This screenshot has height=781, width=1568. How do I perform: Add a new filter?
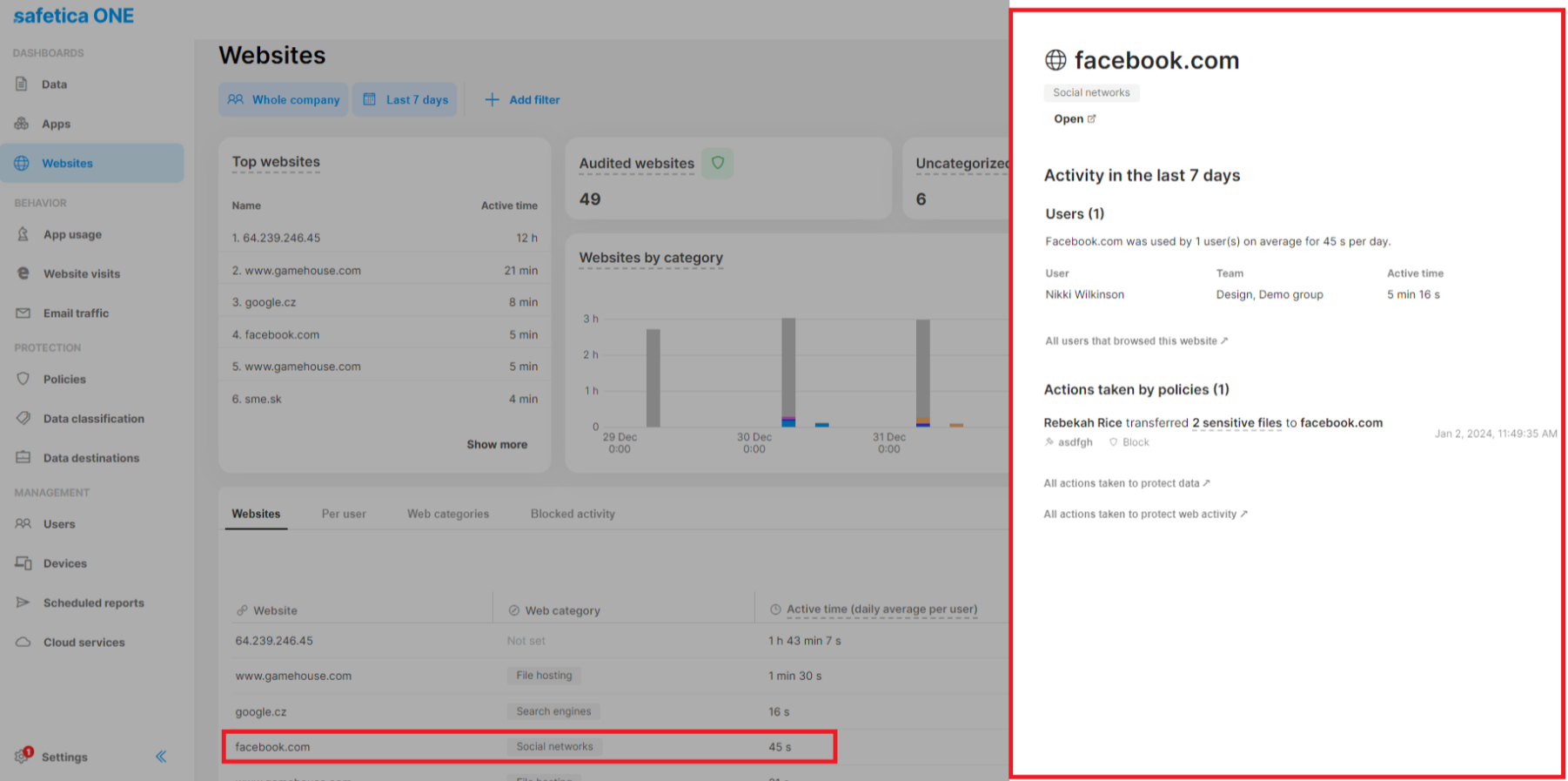pos(522,99)
